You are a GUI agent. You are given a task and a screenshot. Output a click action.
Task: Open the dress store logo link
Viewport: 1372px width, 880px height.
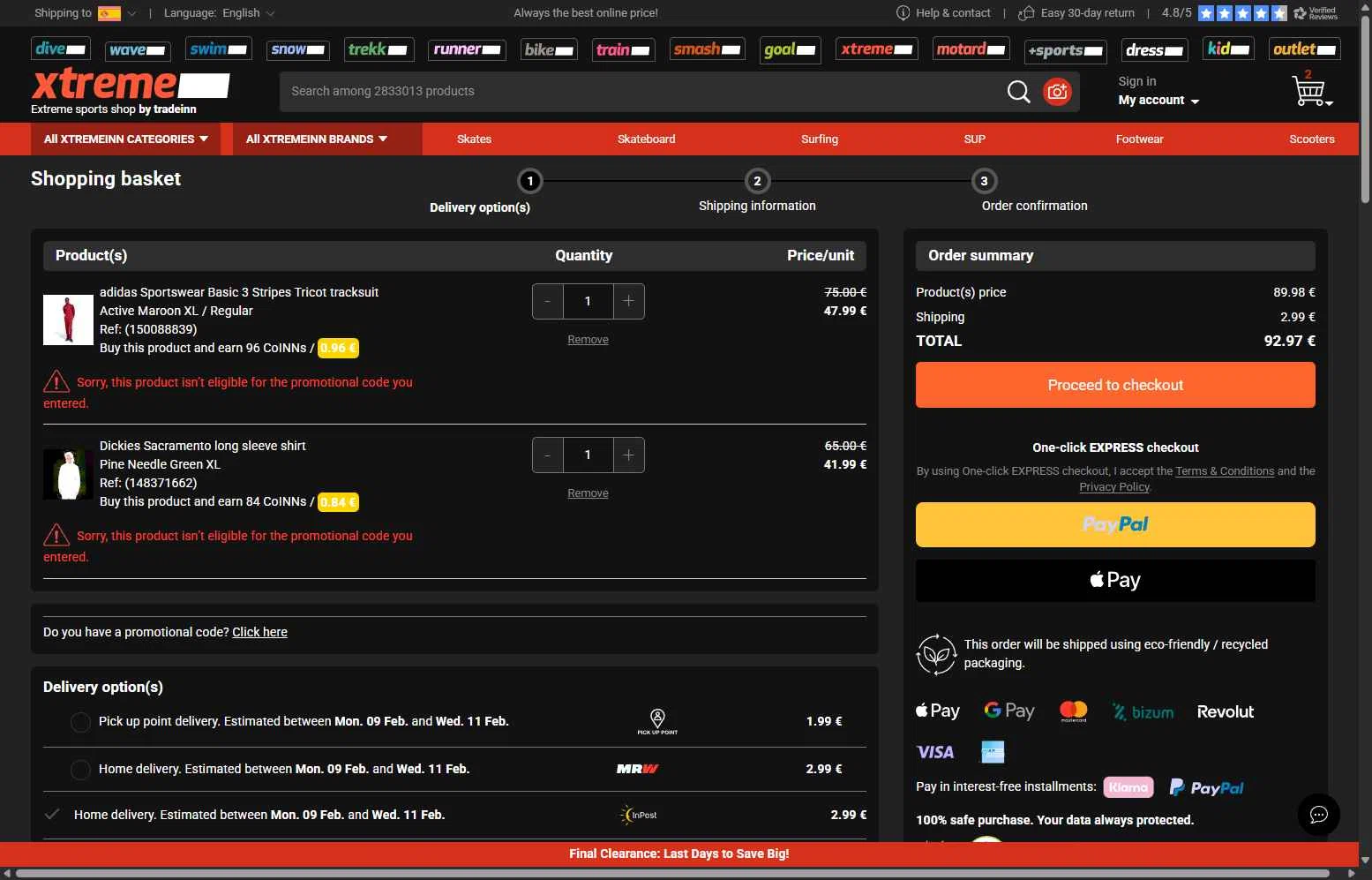coord(1155,50)
